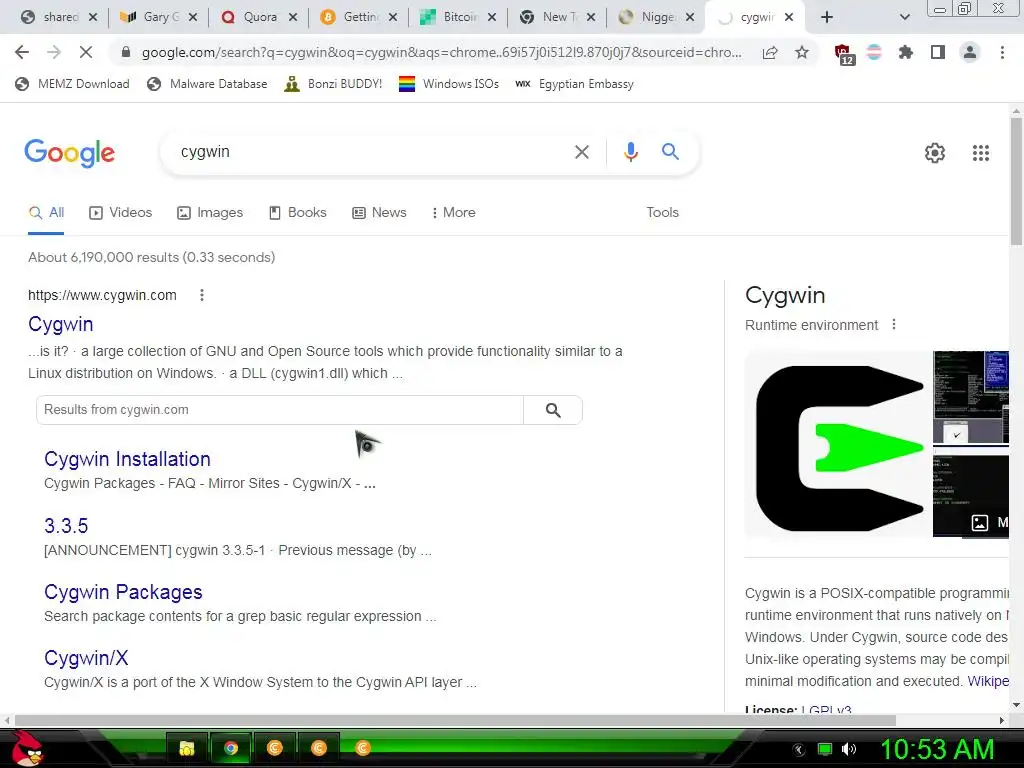Image resolution: width=1024 pixels, height=768 pixels.
Task: Click the browser forward arrow
Action: point(54,52)
